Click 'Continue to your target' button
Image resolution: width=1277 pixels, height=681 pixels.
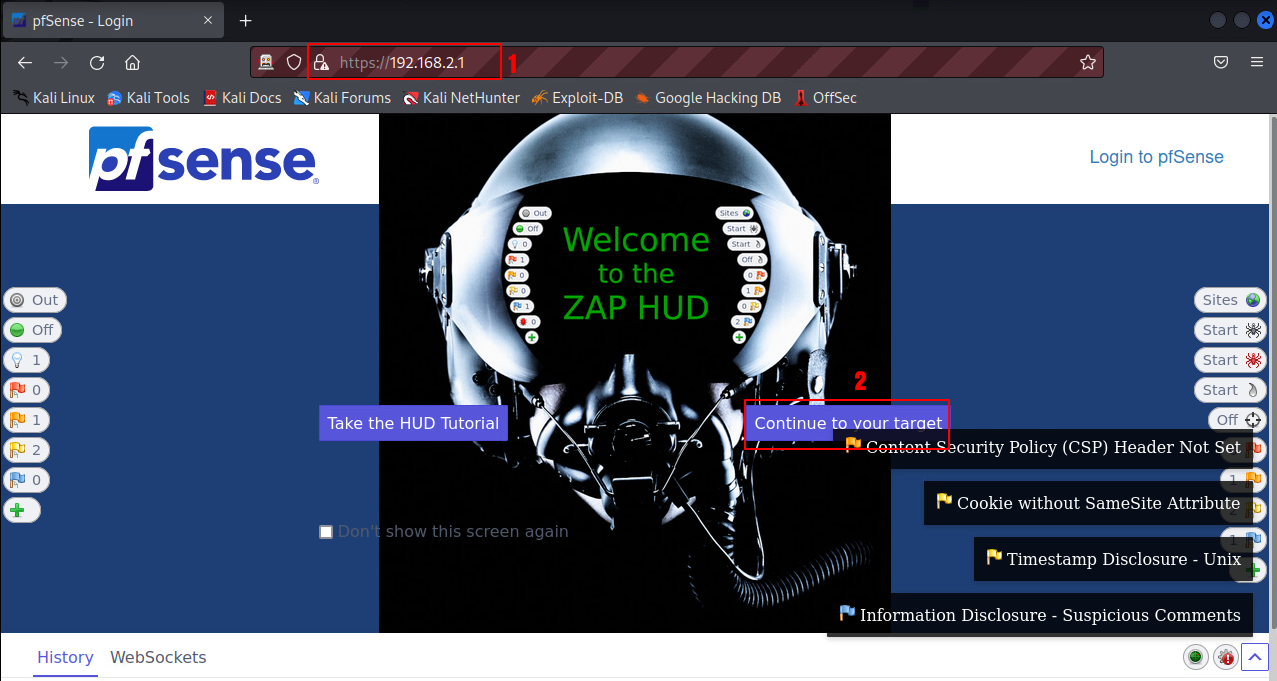coord(847,423)
